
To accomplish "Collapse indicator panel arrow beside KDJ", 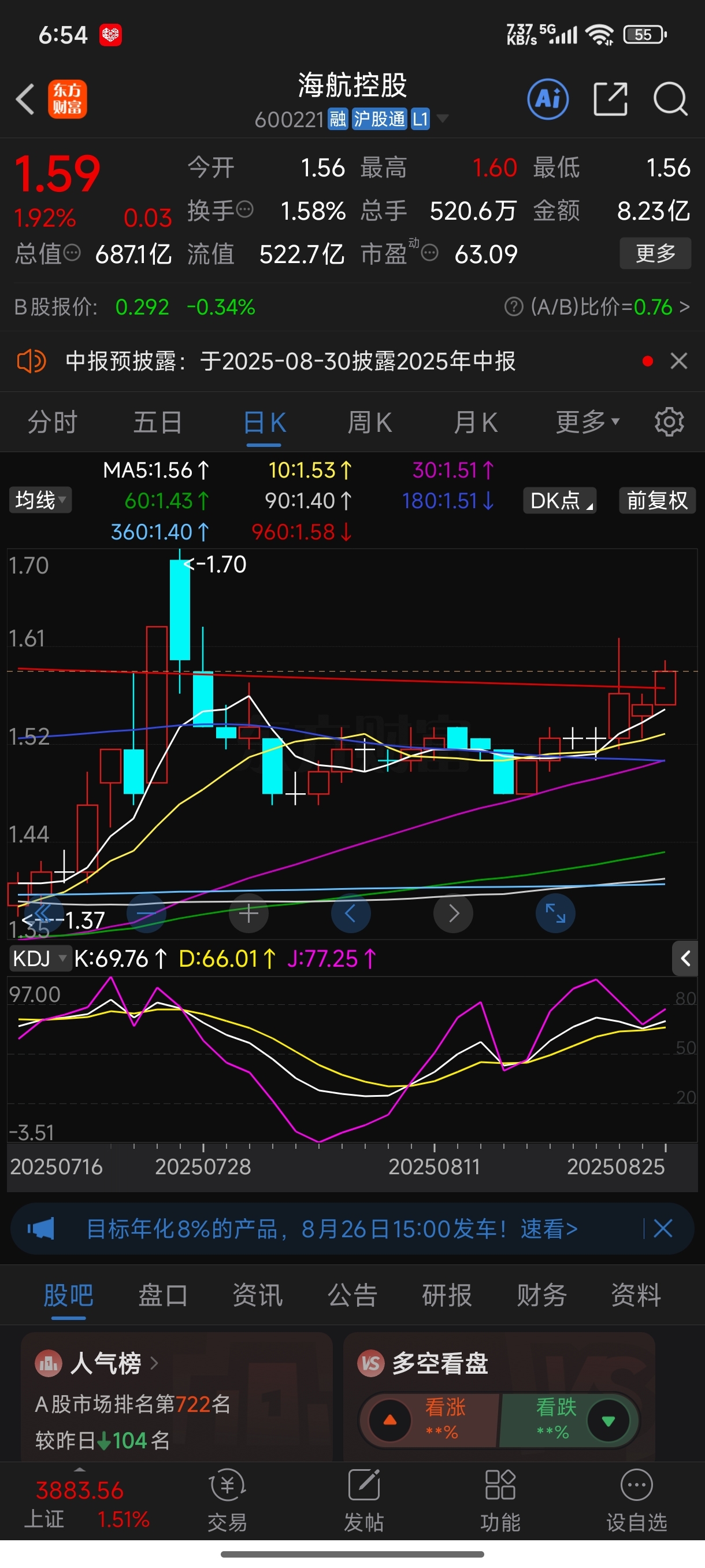I will tap(685, 959).
